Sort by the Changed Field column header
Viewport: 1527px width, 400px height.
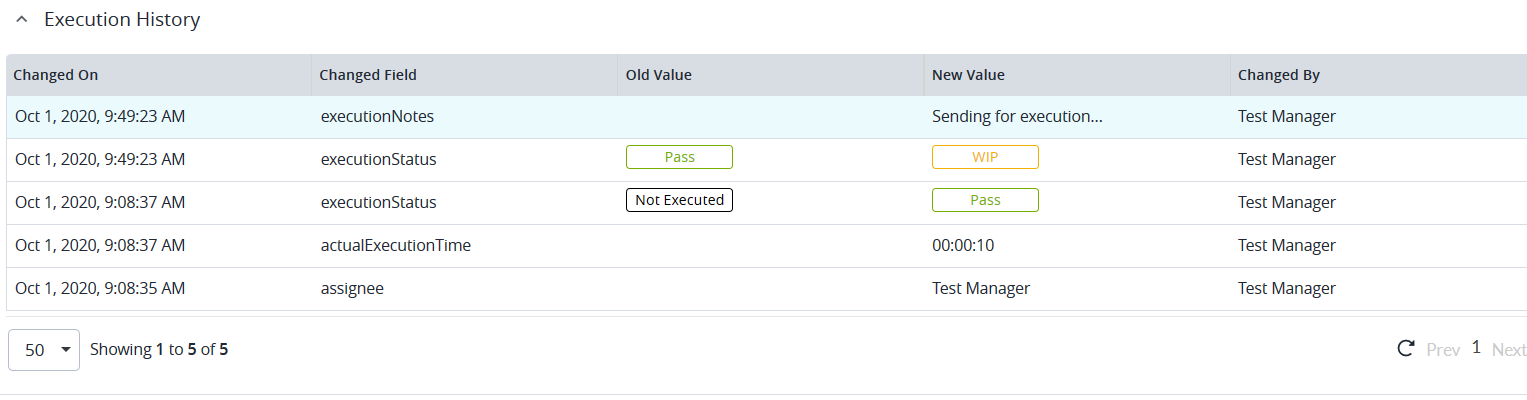point(368,75)
